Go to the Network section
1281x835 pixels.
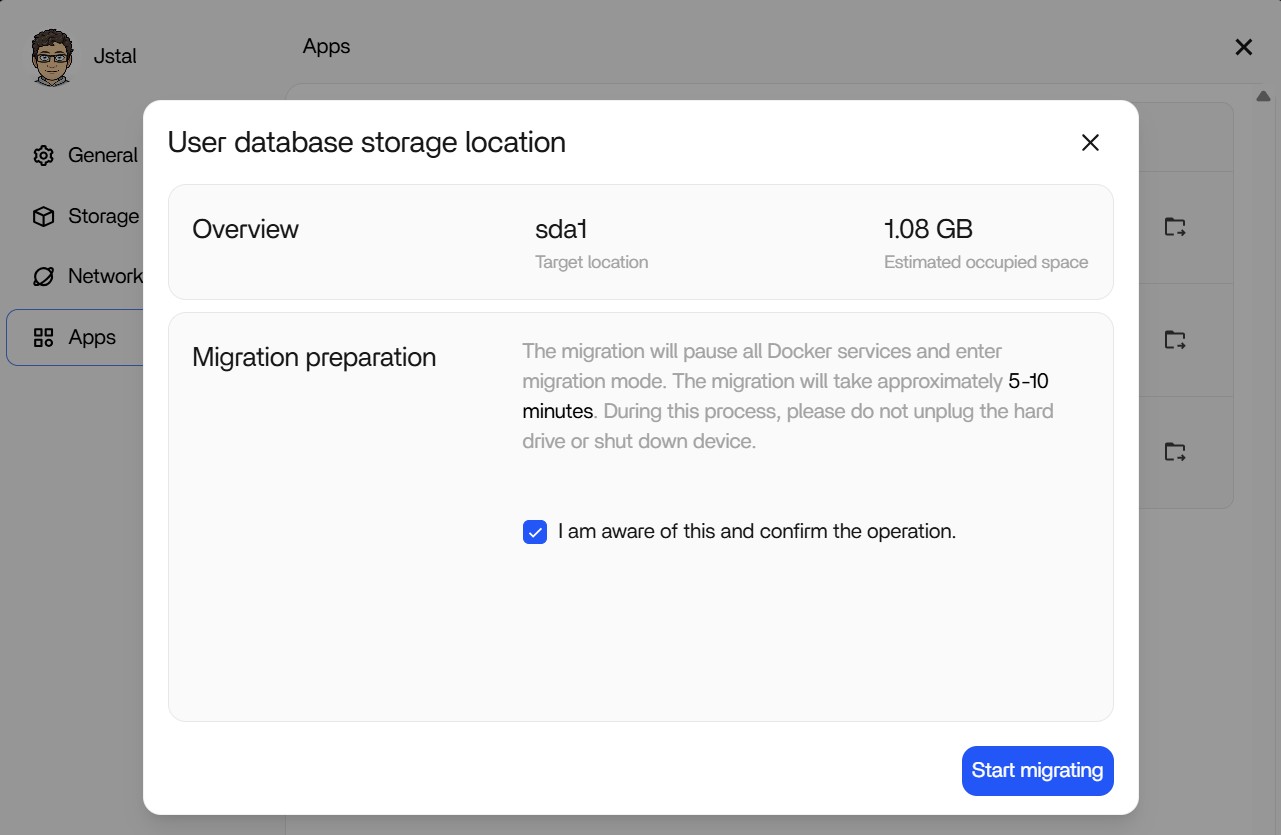tap(105, 277)
